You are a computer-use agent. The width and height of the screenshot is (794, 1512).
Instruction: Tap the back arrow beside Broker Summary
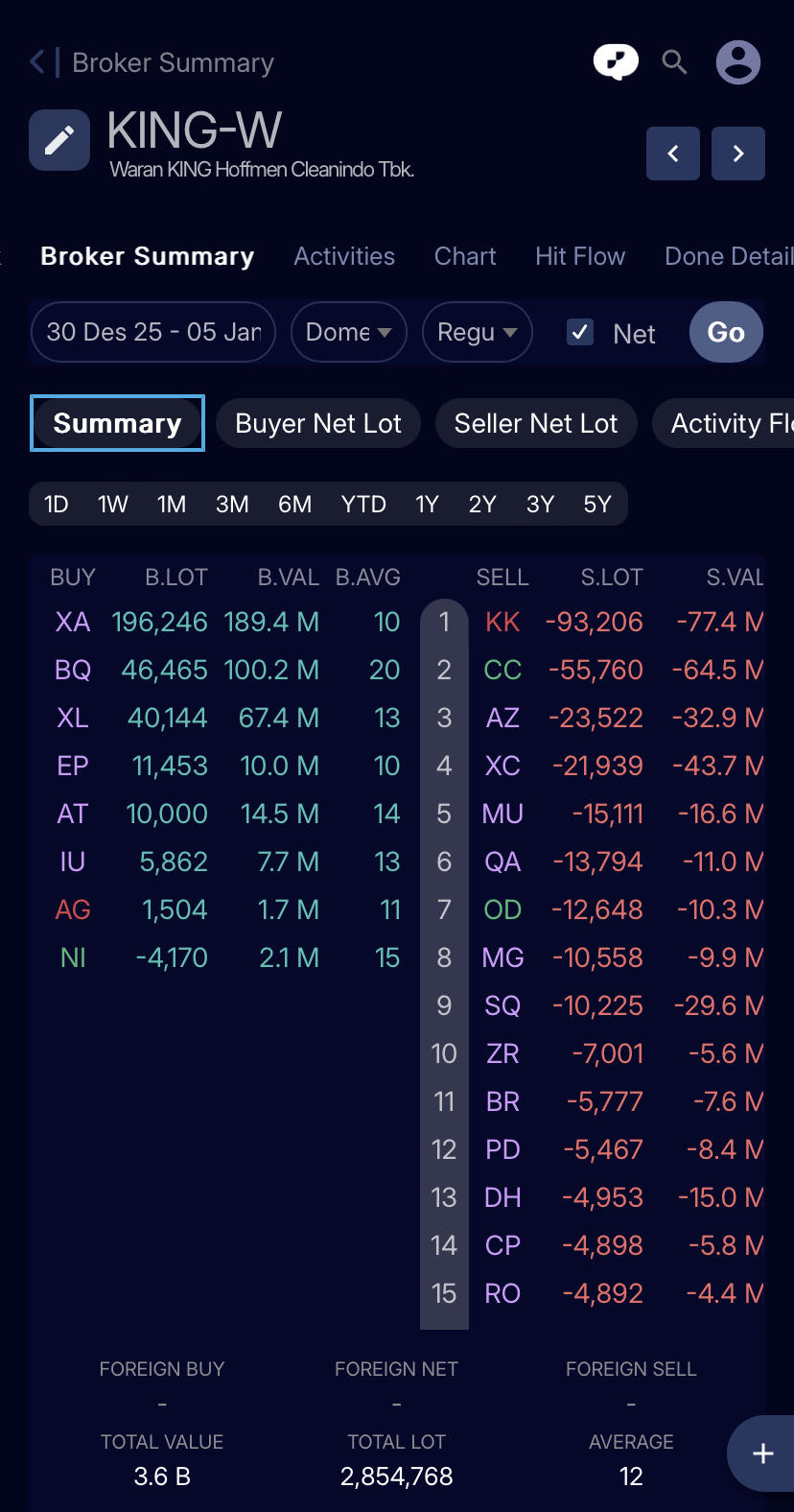coord(37,62)
